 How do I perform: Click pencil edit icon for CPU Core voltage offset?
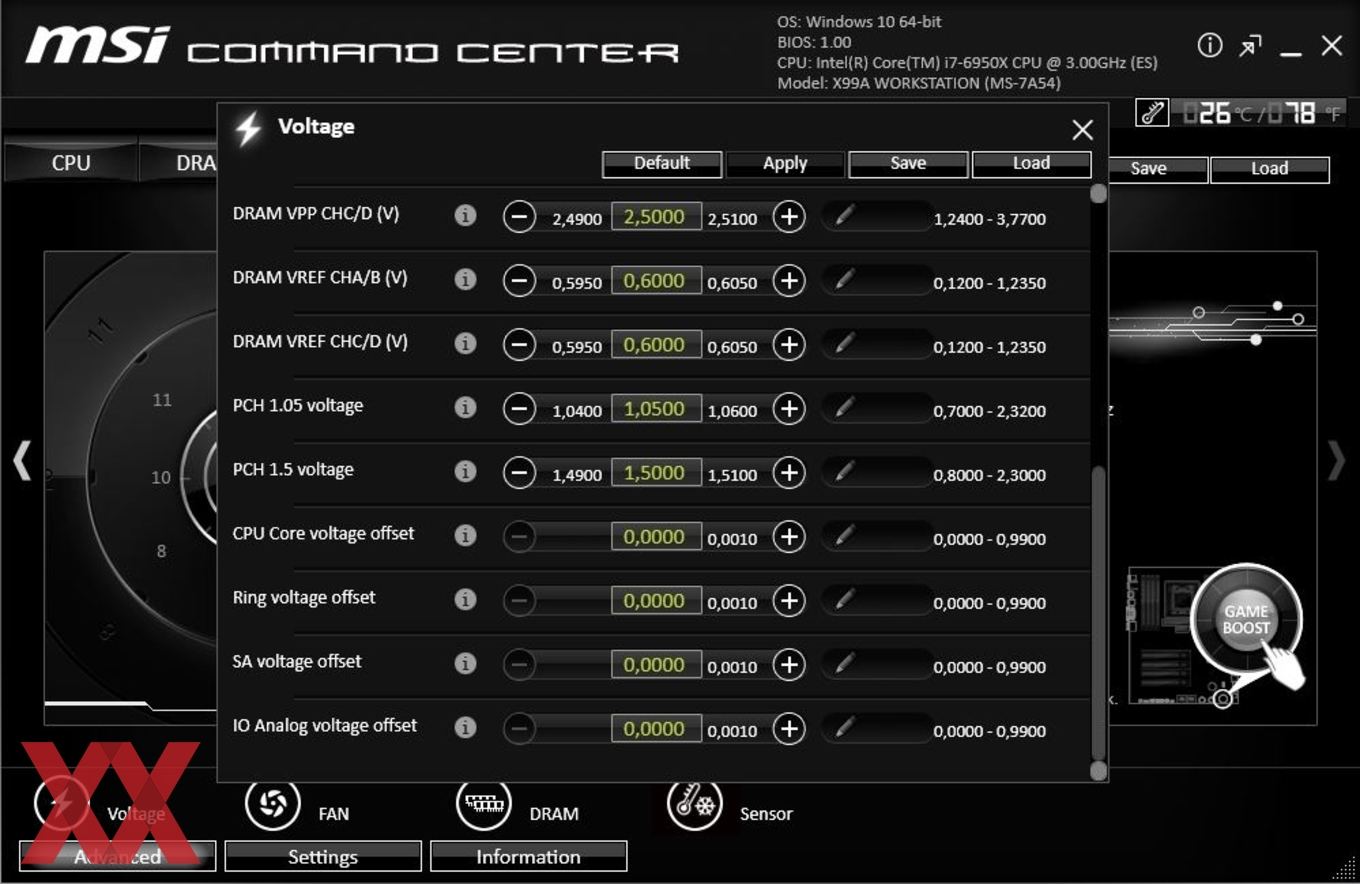pos(844,535)
